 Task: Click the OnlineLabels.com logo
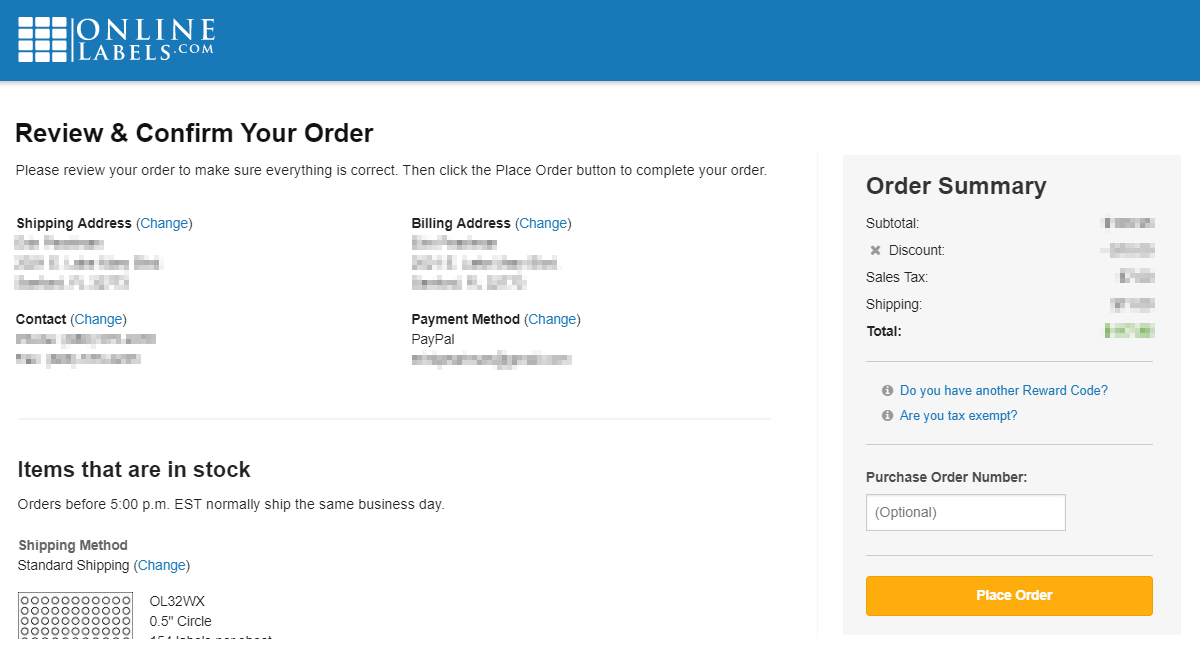tap(116, 39)
